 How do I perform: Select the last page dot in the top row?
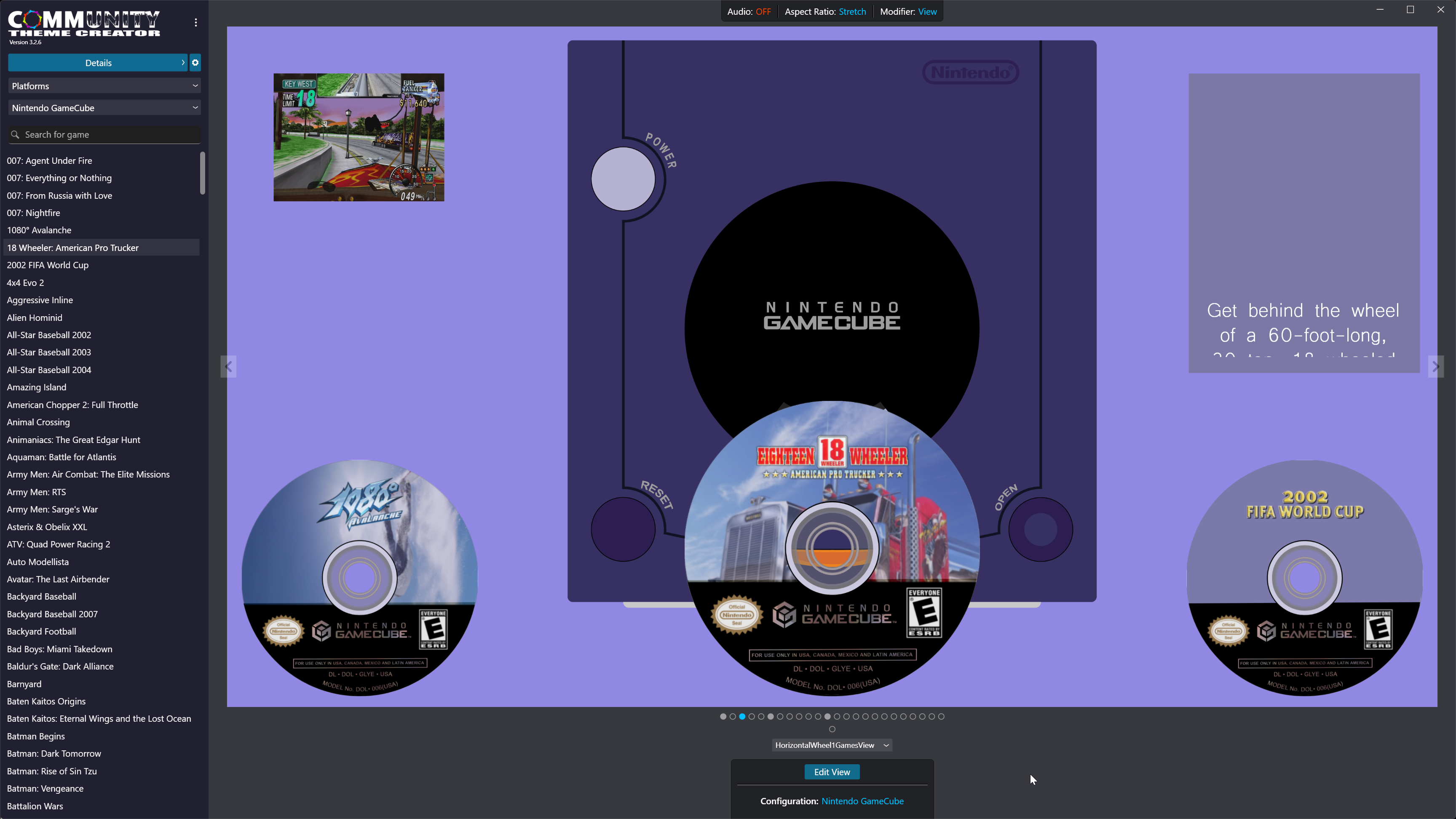(941, 716)
